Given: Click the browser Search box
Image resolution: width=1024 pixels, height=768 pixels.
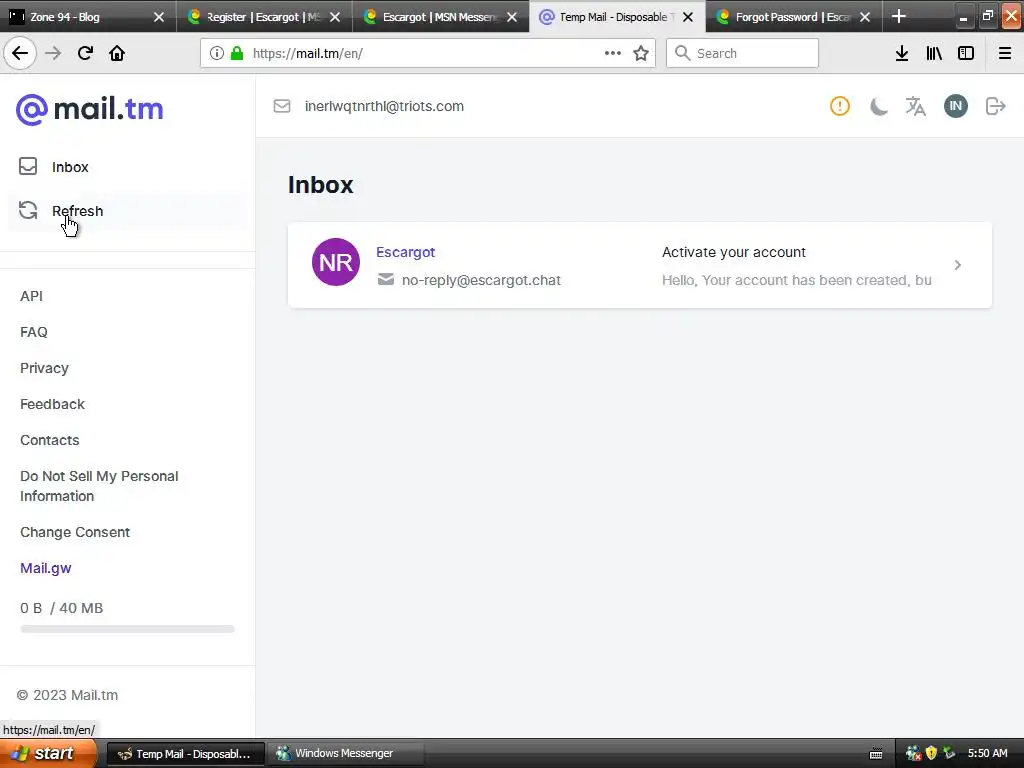Looking at the screenshot, I should tap(743, 53).
